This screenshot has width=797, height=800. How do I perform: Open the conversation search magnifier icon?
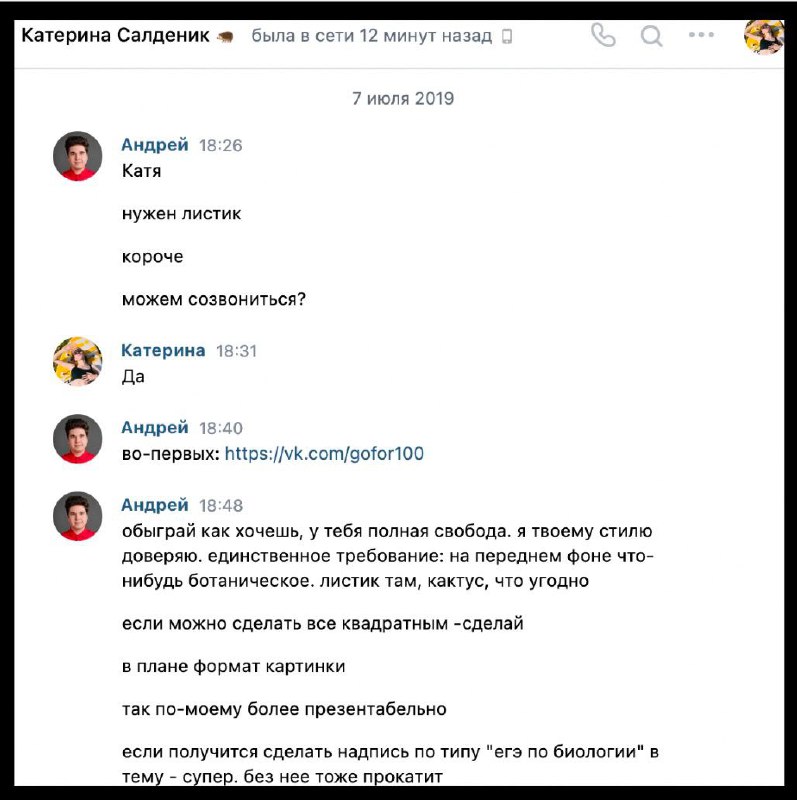652,36
